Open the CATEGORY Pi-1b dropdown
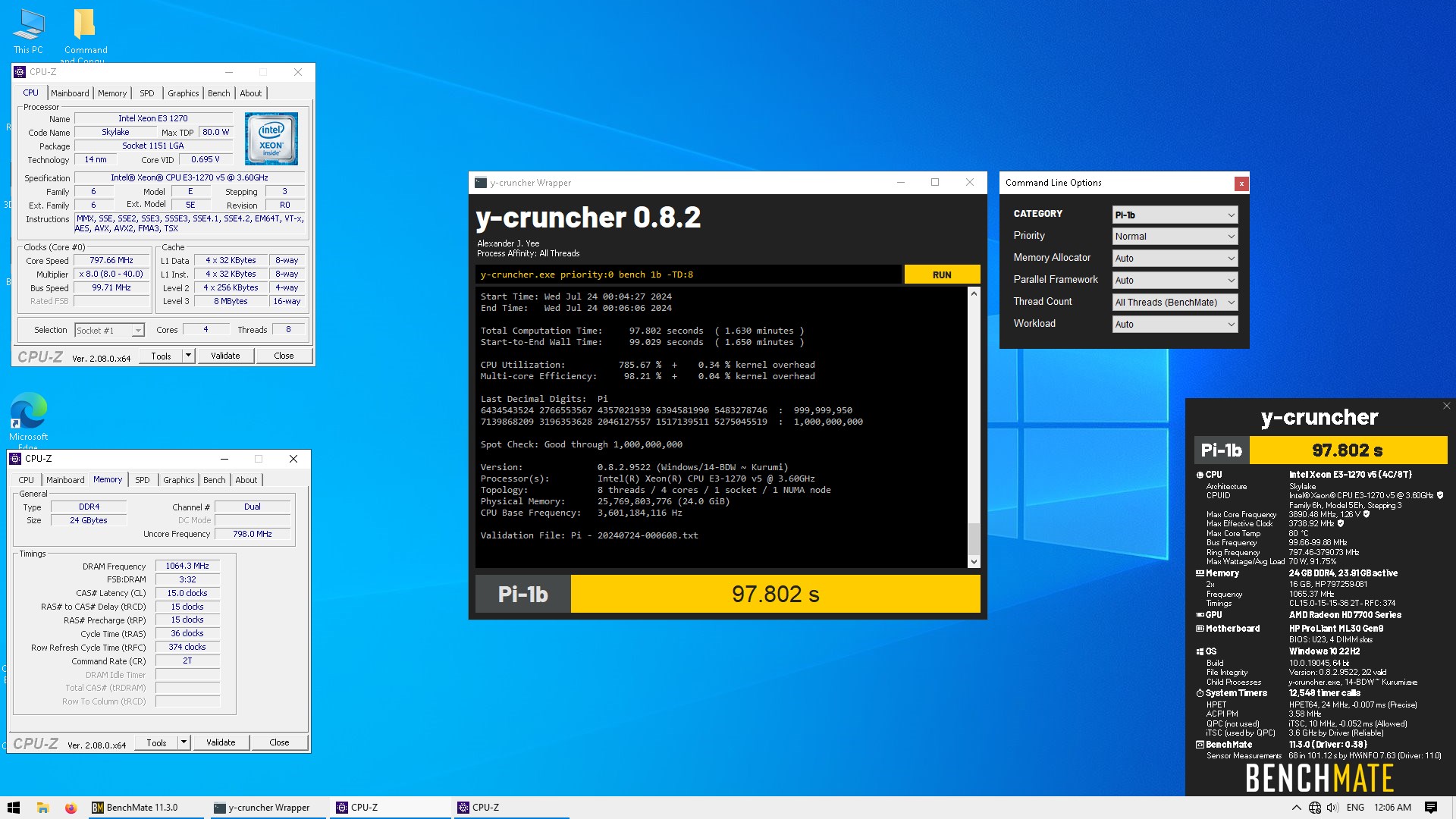This screenshot has height=819, width=1456. [x=1175, y=215]
